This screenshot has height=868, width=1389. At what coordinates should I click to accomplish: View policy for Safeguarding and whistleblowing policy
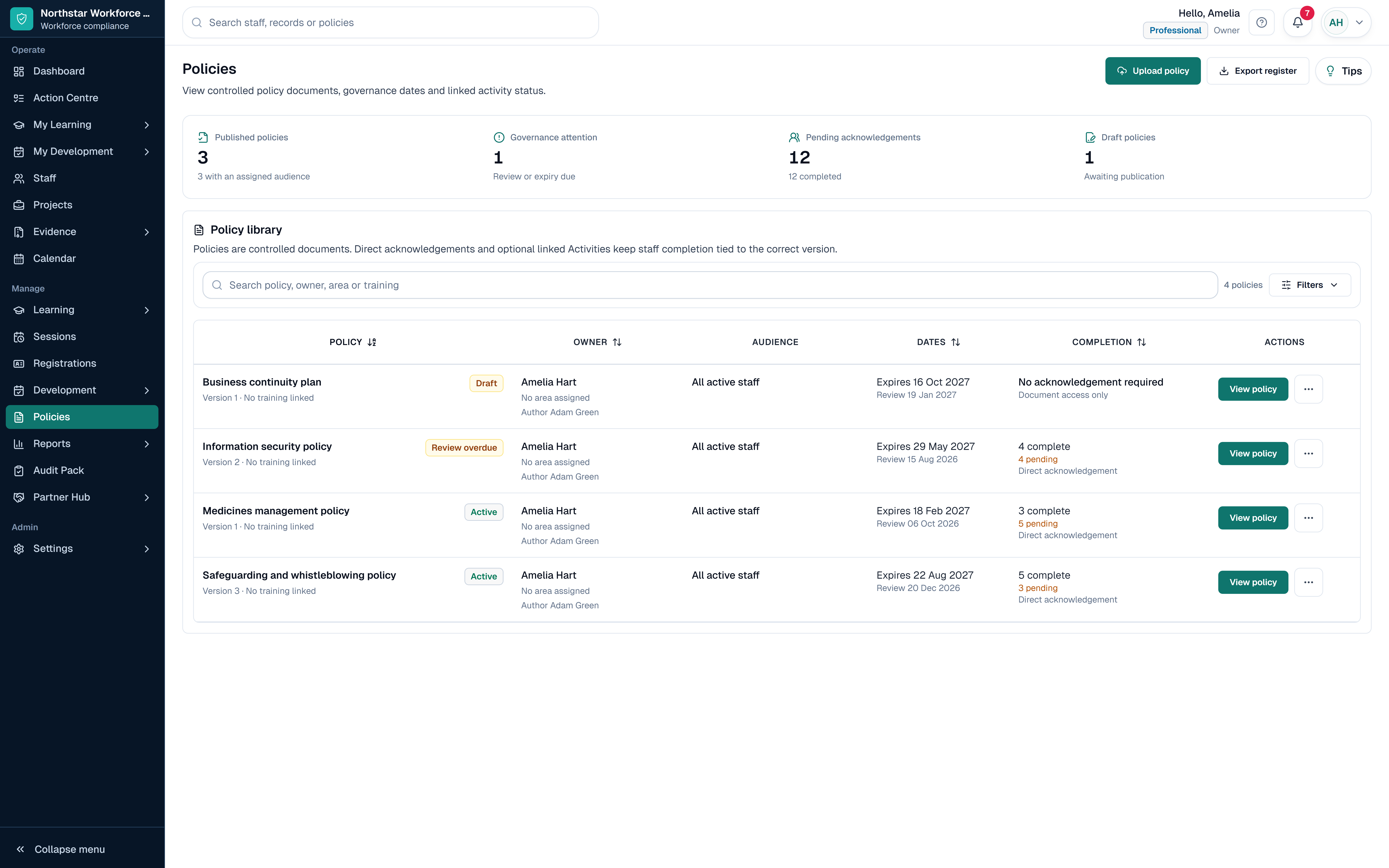pos(1253,582)
